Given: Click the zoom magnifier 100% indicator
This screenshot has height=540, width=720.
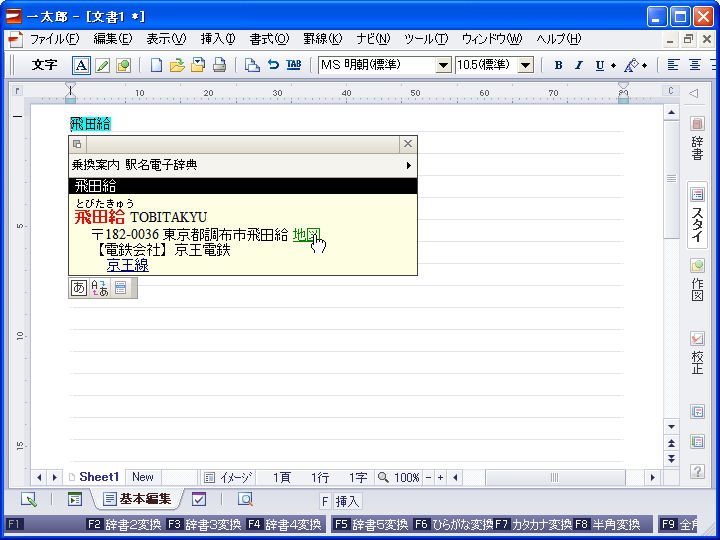Looking at the screenshot, I should pos(398,478).
